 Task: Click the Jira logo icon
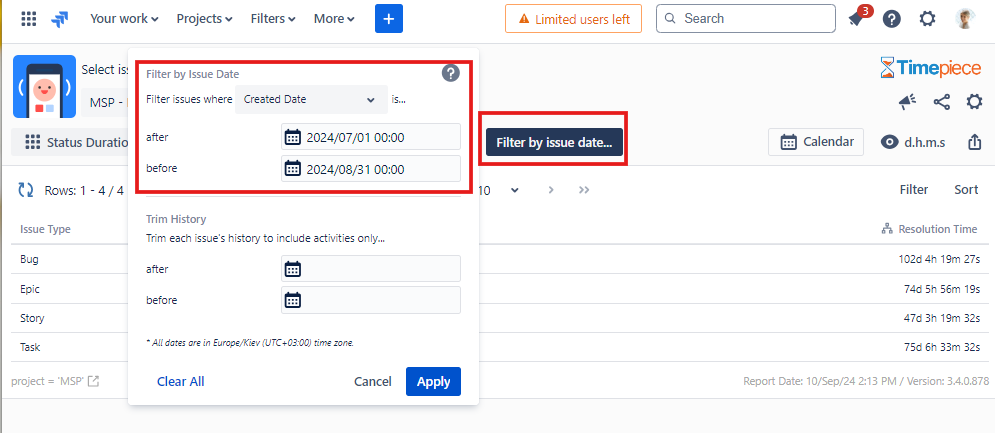pyautogui.click(x=60, y=19)
